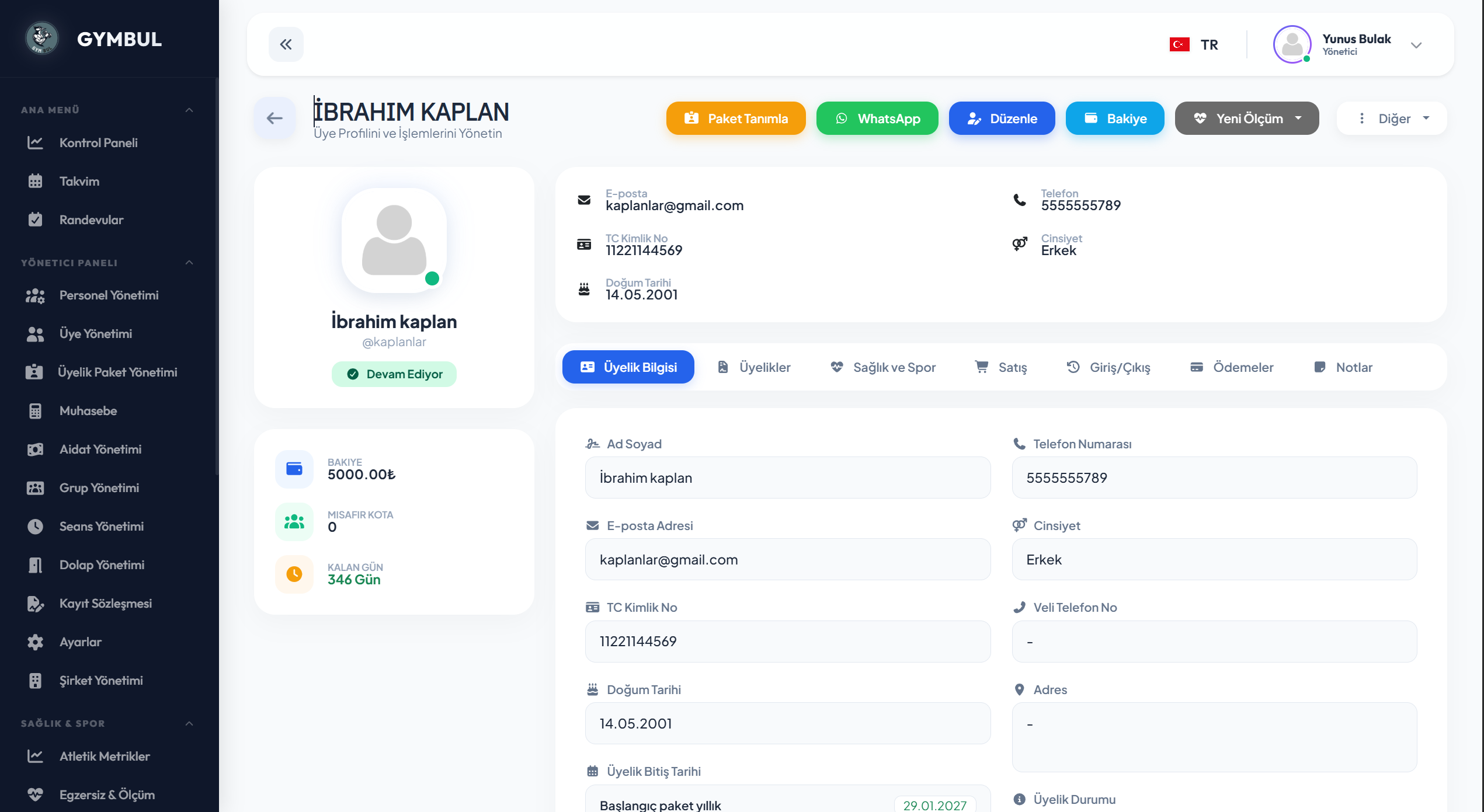Screen dimensions: 1484x812
Task: Open Muhasebe calculator menu item
Action: pyautogui.click(x=88, y=411)
